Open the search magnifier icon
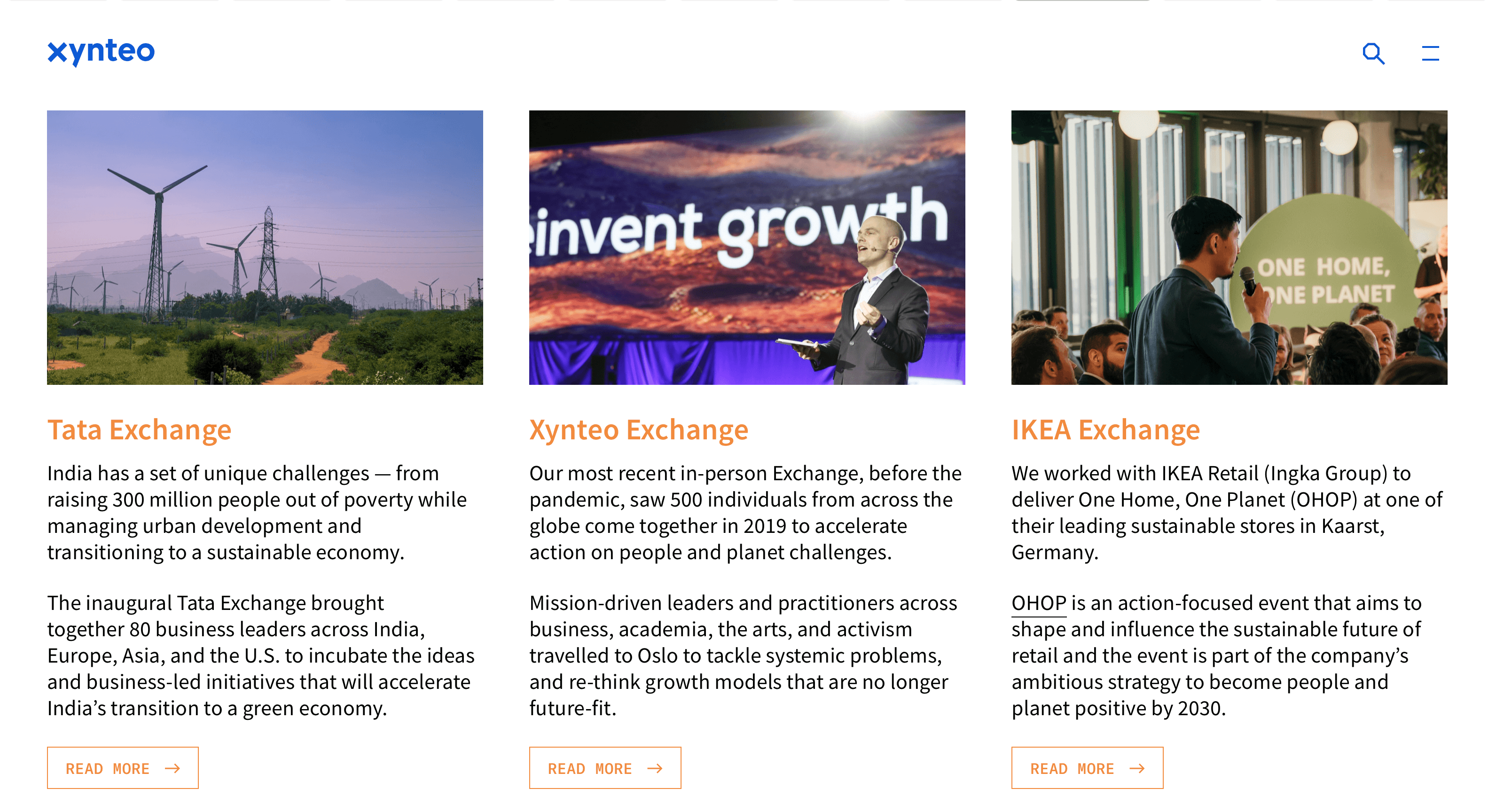The image size is (1504, 812). click(x=1373, y=54)
